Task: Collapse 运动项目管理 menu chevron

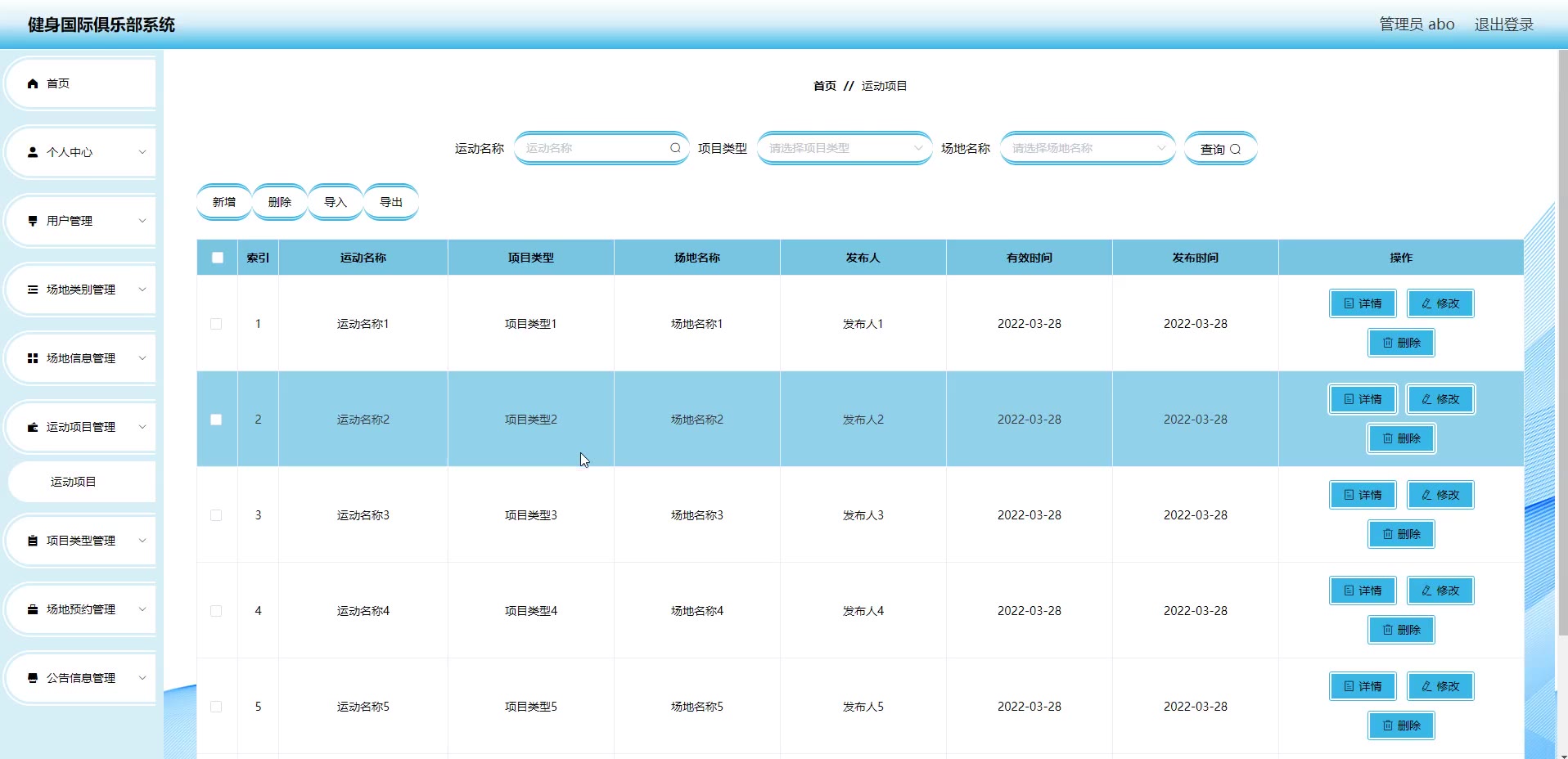Action: click(142, 427)
